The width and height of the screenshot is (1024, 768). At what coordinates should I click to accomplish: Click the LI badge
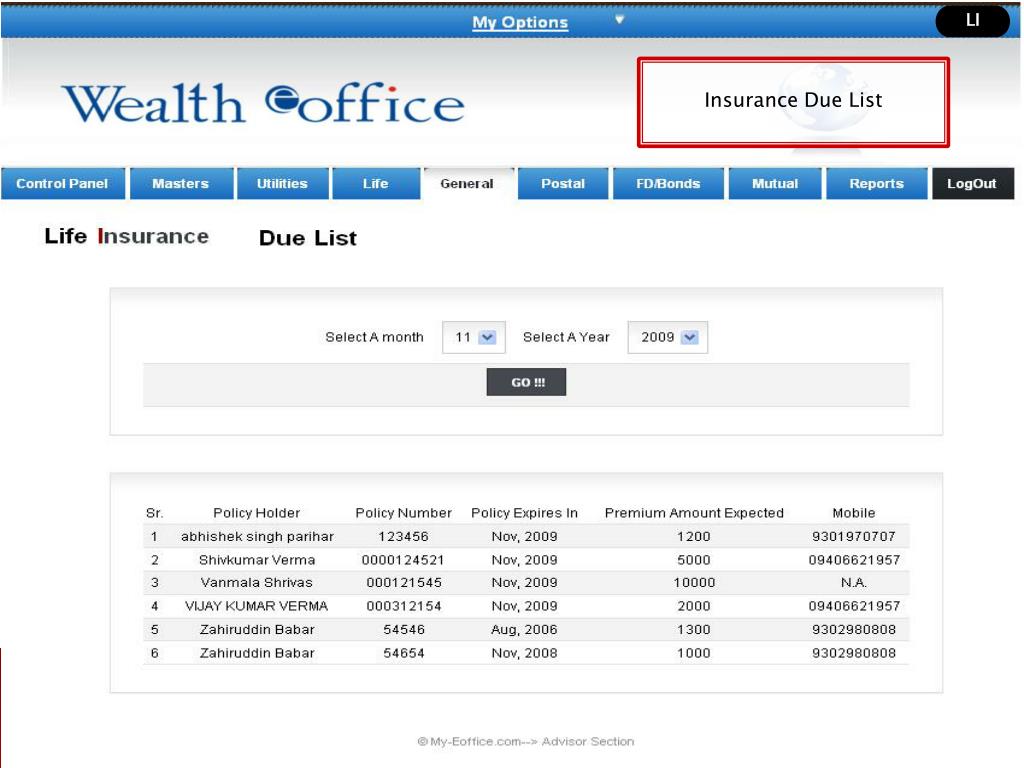(973, 21)
